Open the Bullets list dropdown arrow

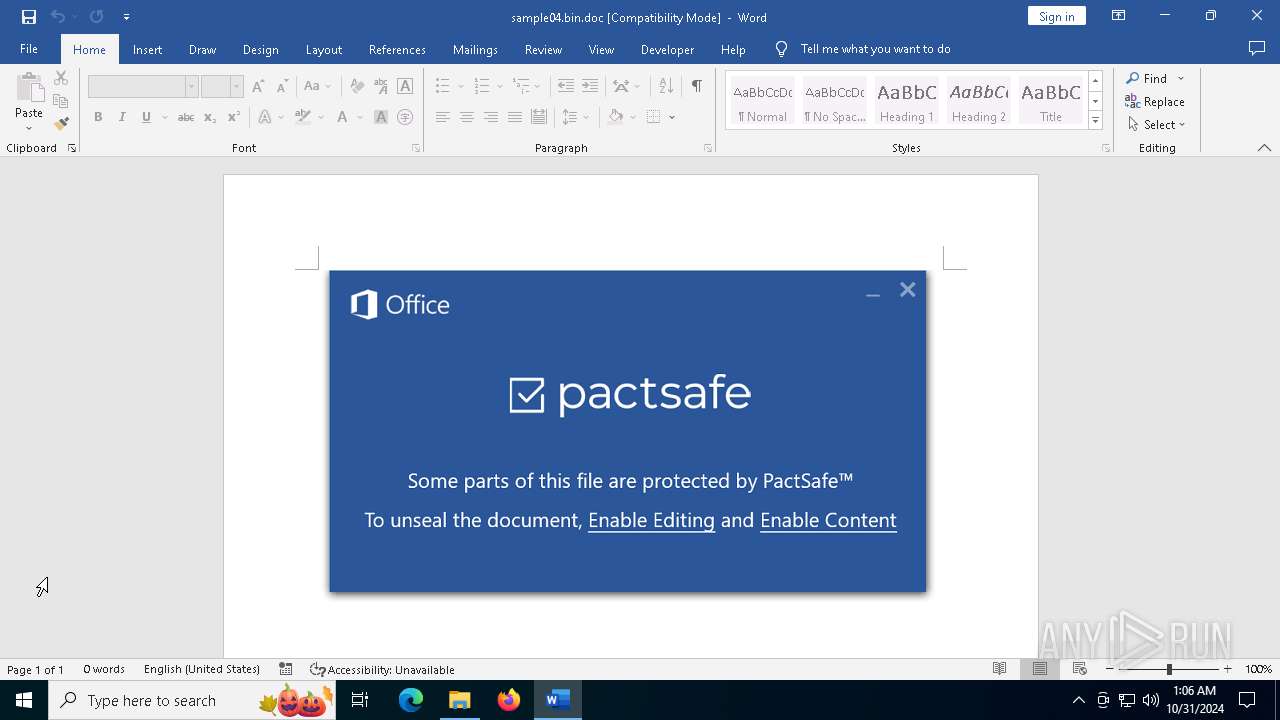[x=461, y=87]
